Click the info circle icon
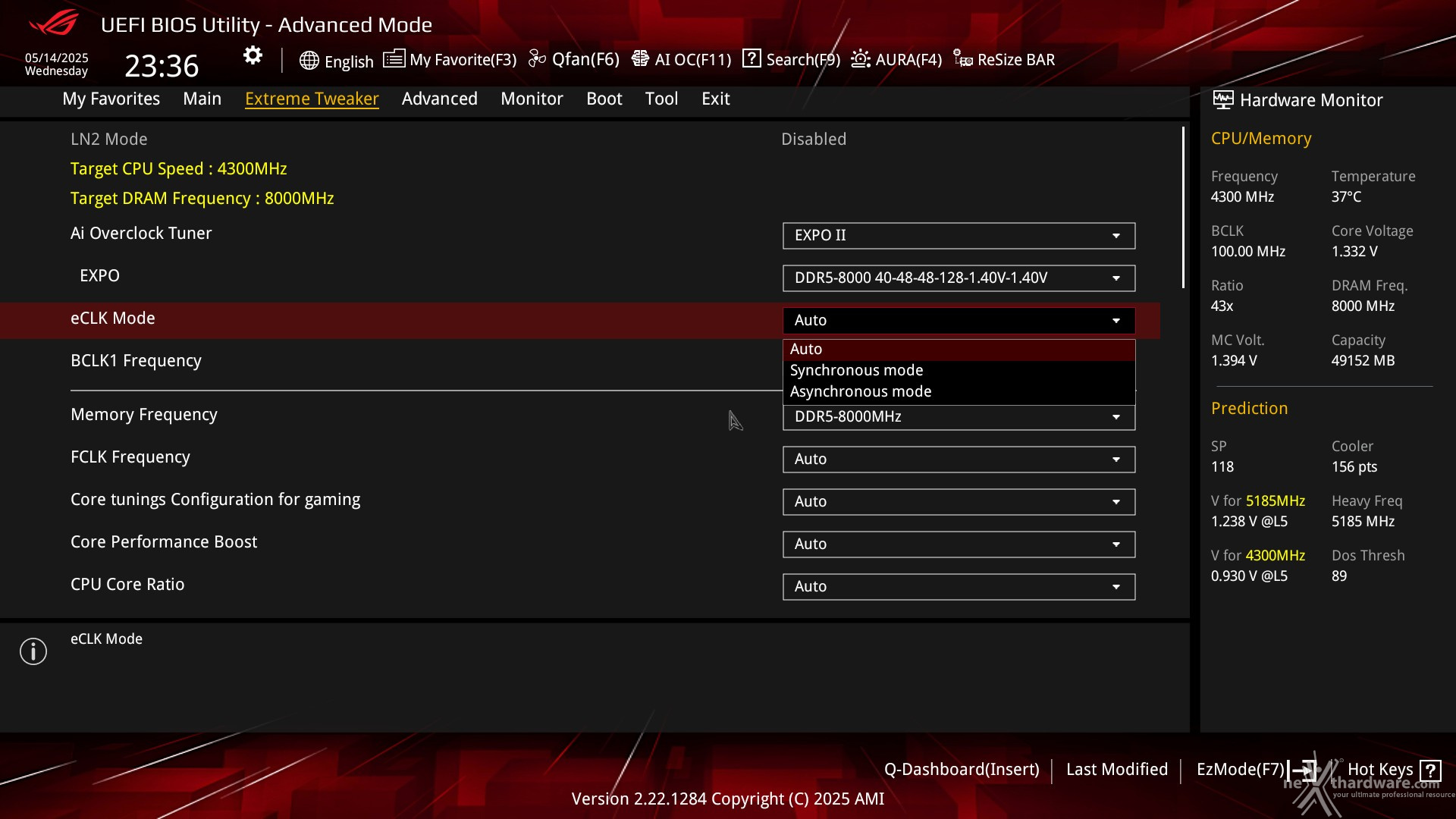The height and width of the screenshot is (819, 1456). pos(33,651)
